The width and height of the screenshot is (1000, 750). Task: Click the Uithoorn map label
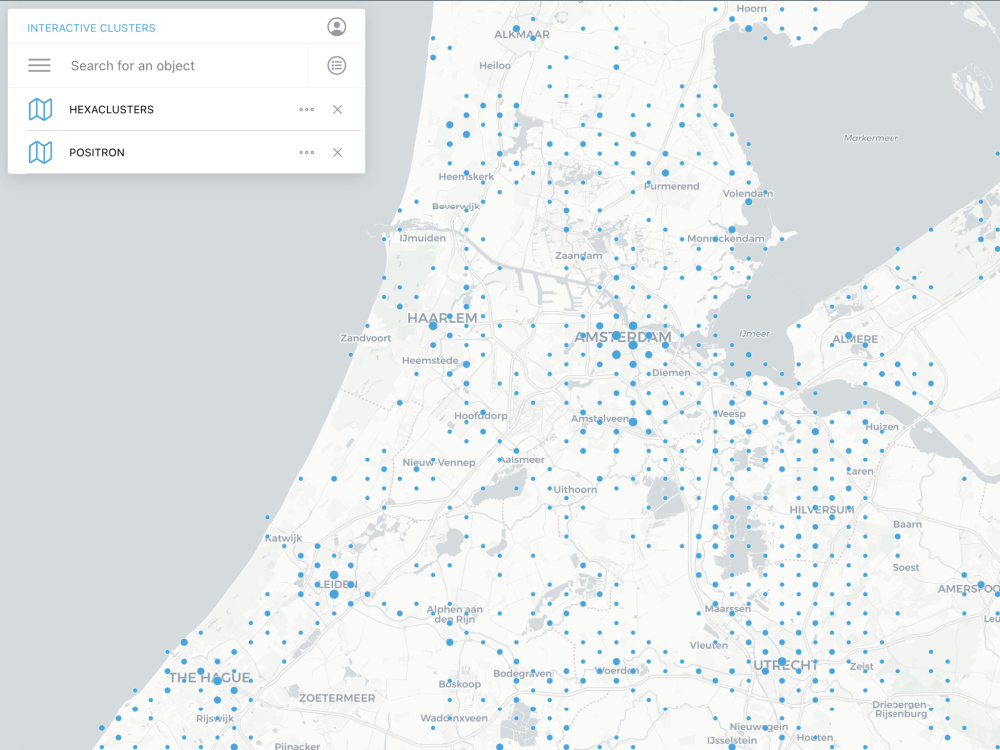coord(575,490)
